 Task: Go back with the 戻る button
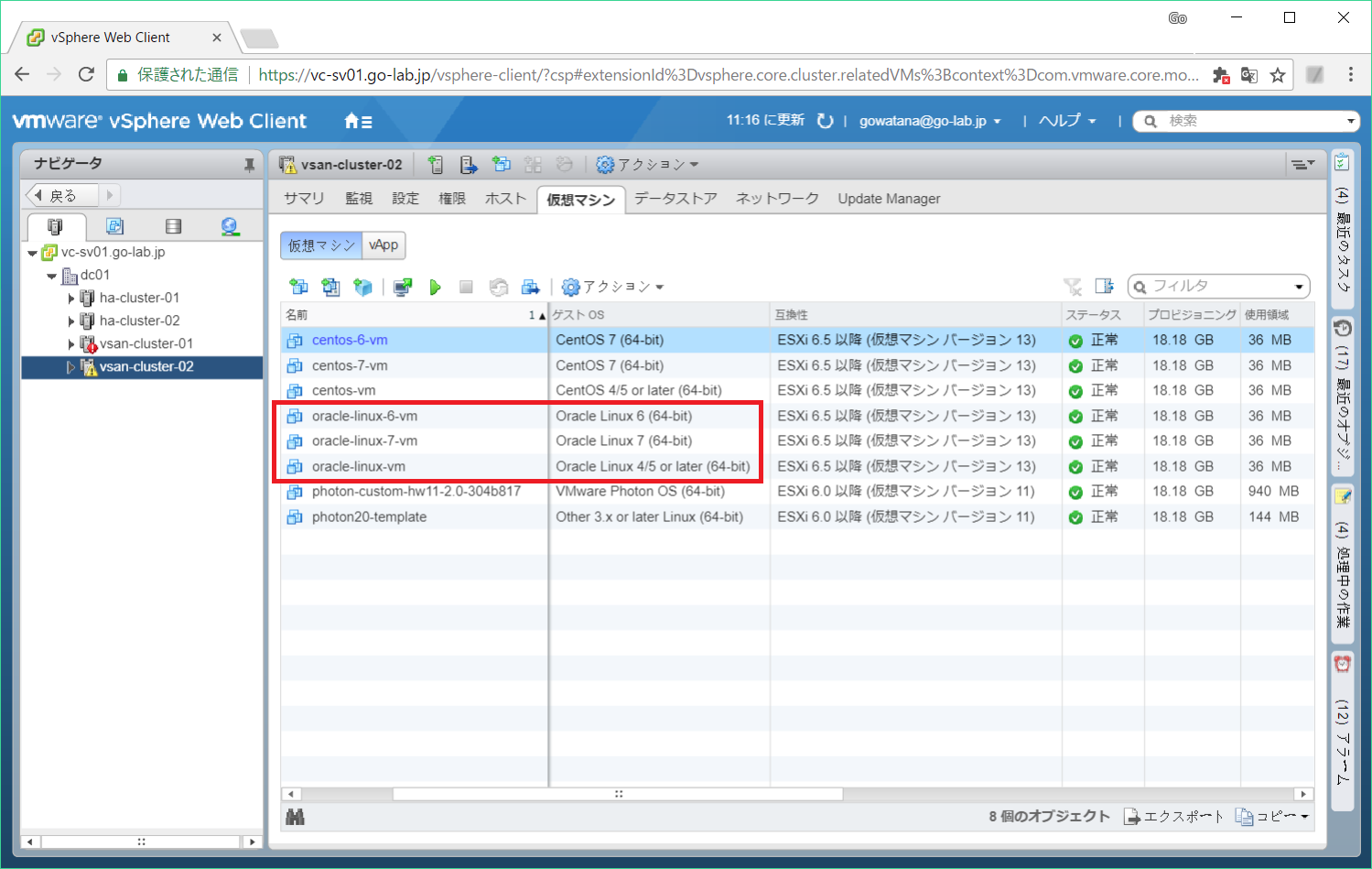tap(62, 195)
